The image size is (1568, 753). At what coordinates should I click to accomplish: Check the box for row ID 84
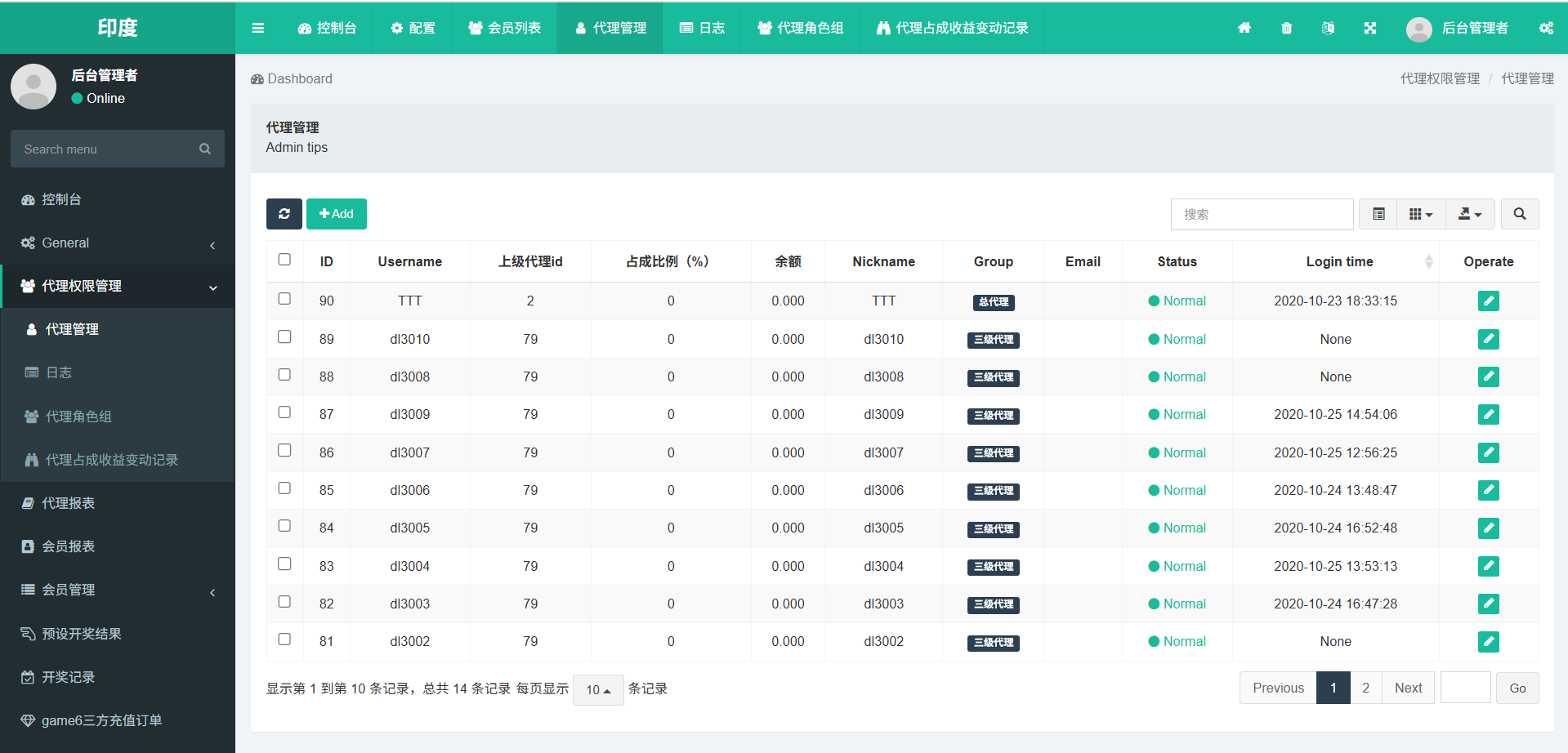[x=284, y=526]
